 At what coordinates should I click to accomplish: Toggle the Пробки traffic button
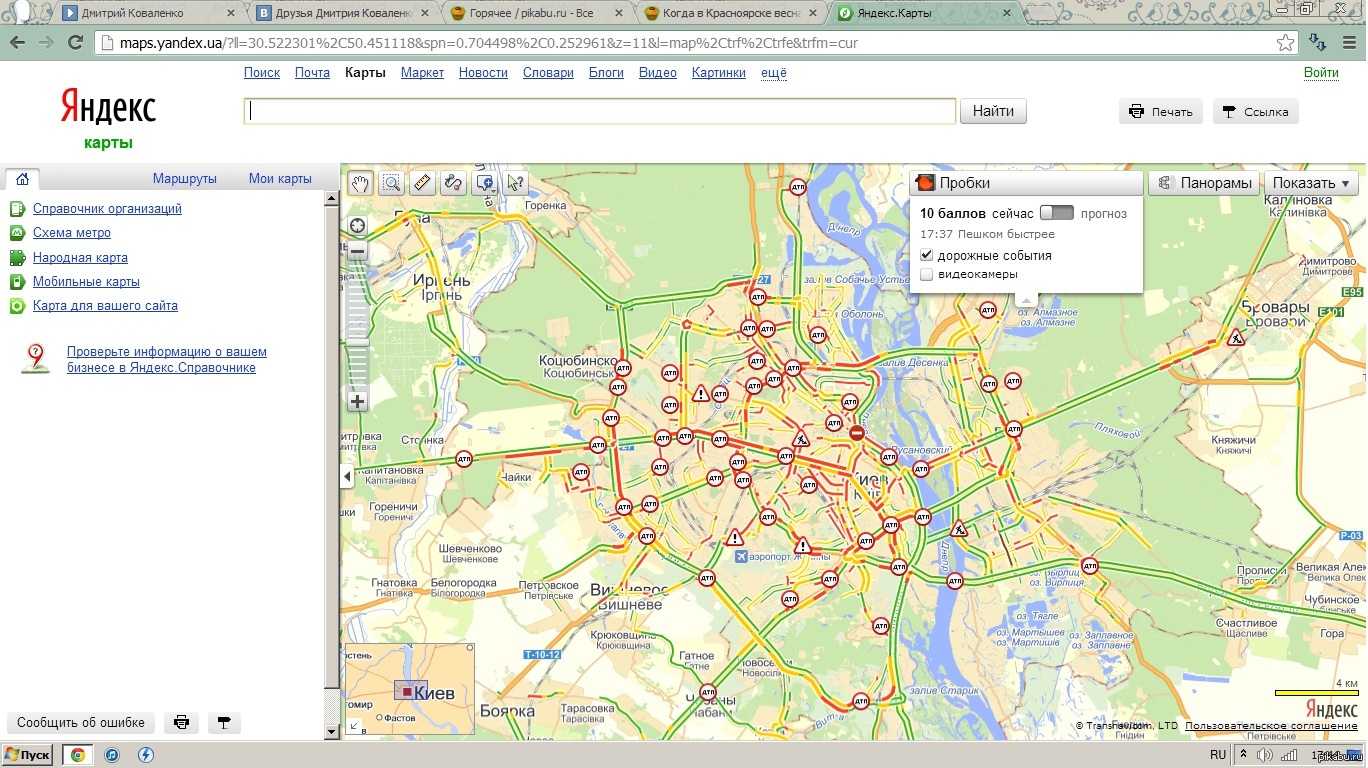tap(1026, 183)
